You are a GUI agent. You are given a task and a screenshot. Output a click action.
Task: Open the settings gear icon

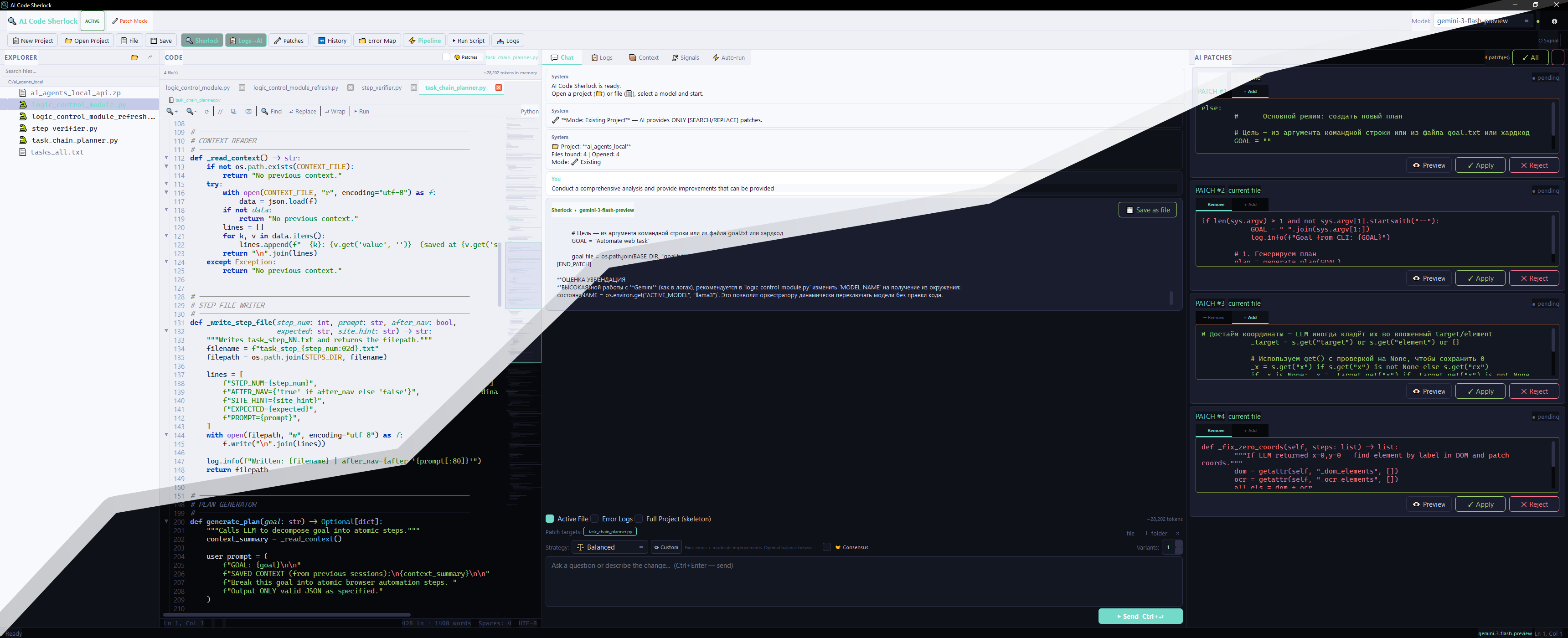point(1554,21)
